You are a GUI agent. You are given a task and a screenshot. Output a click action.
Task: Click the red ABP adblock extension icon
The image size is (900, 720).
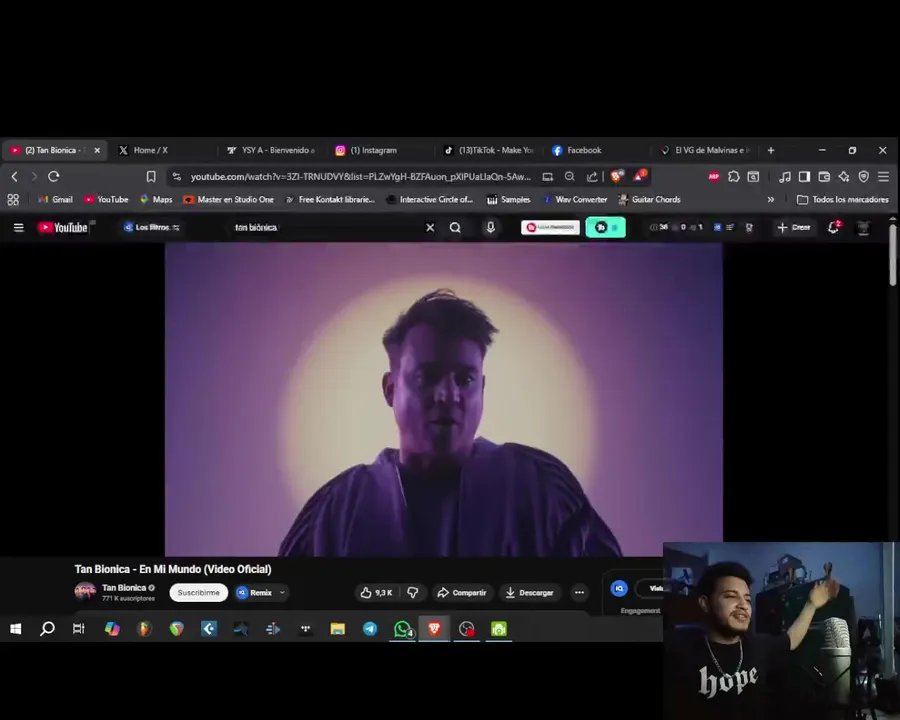point(713,177)
